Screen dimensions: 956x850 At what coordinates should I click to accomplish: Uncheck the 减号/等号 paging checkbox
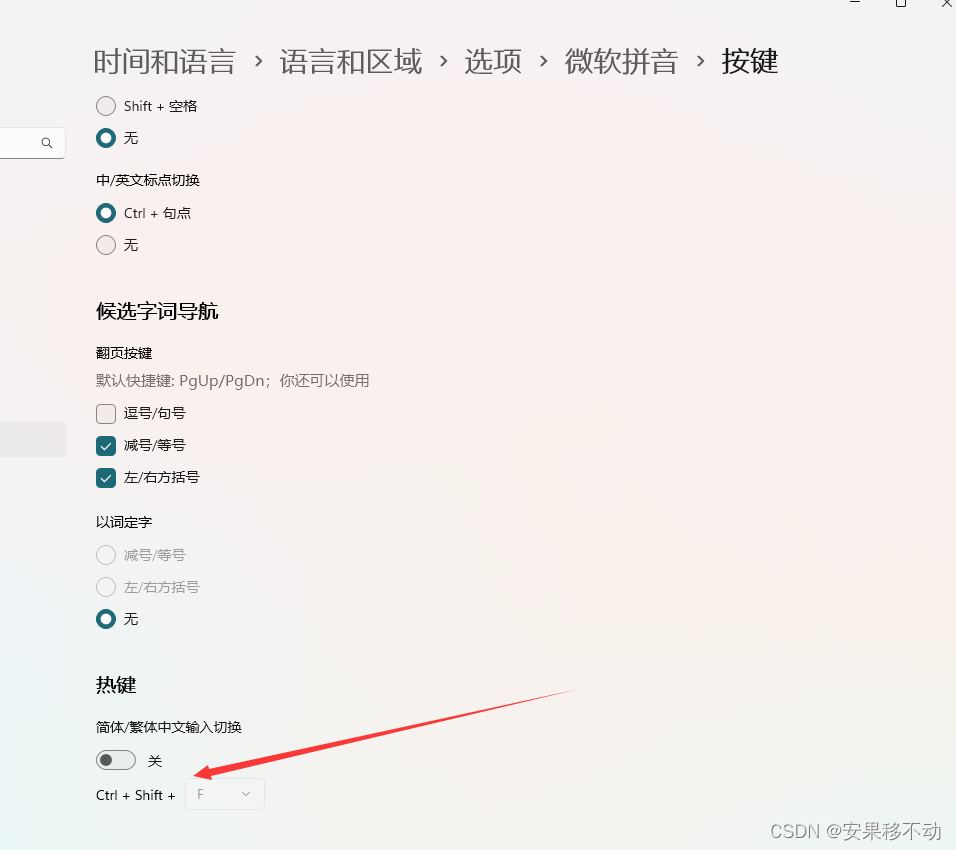tap(106, 446)
